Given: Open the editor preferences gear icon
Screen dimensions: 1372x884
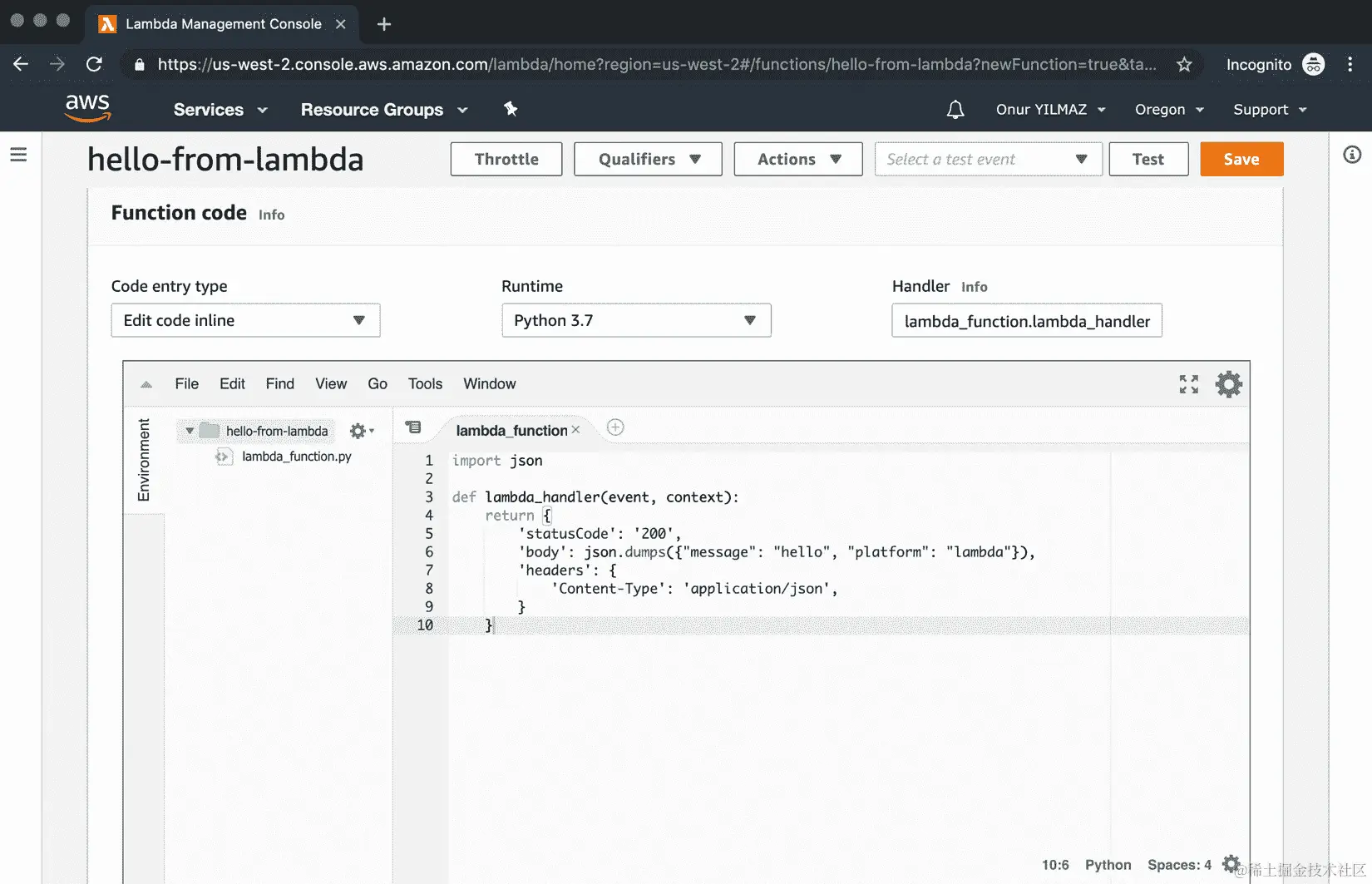Looking at the screenshot, I should [1229, 383].
